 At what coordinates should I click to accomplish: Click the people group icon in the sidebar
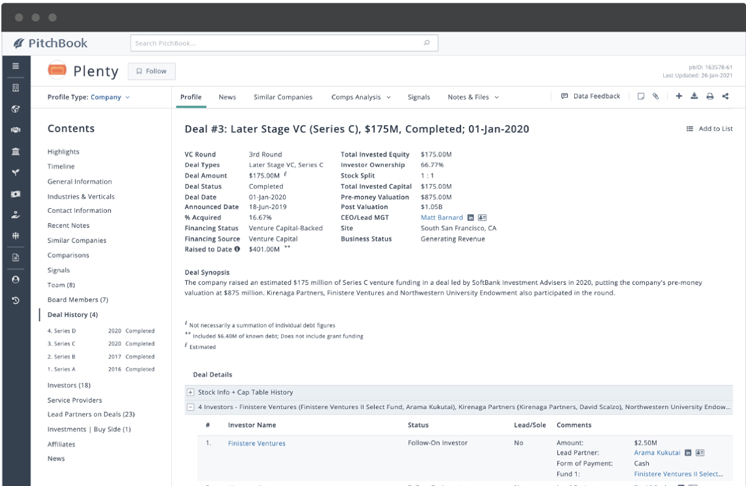pyautogui.click(x=16, y=236)
